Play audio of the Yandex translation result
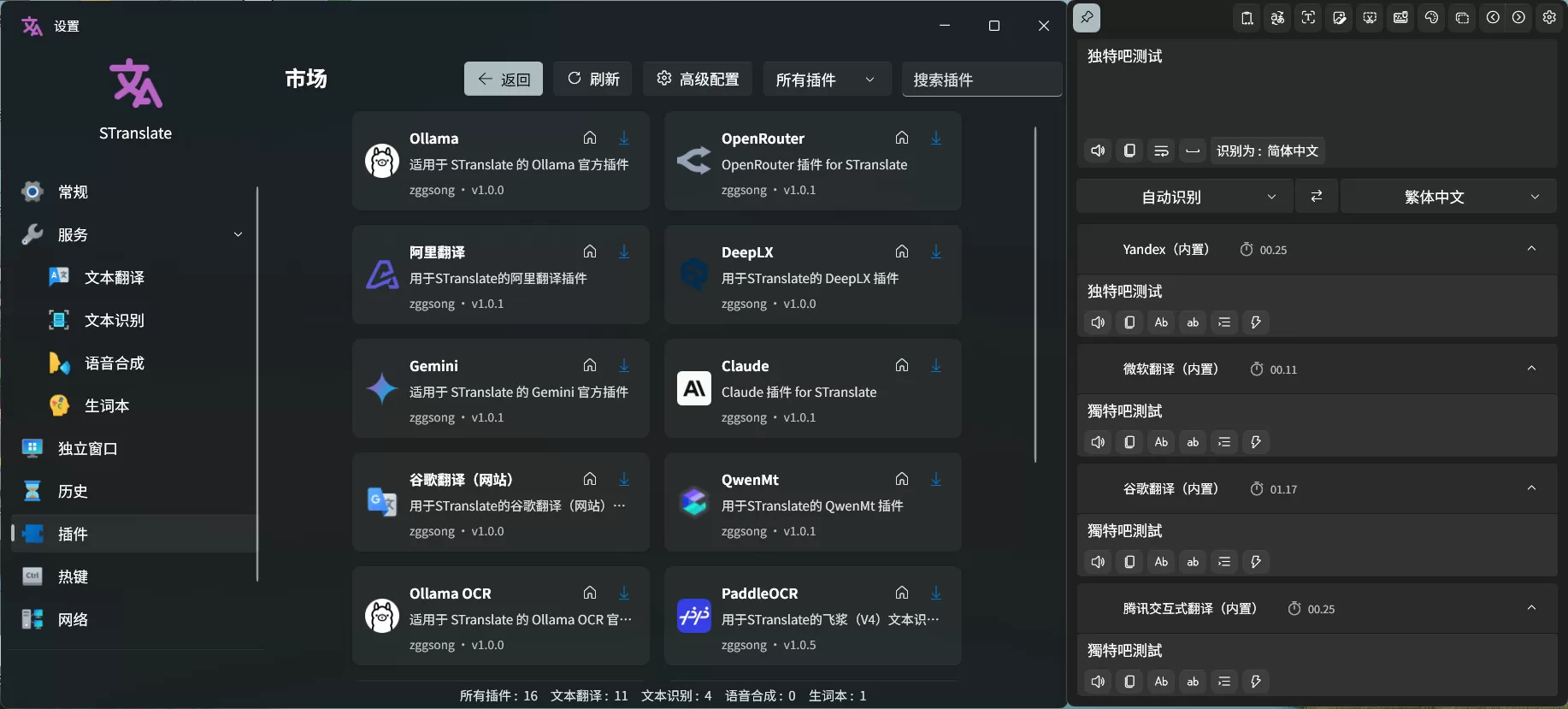The image size is (1568, 709). 1099,322
